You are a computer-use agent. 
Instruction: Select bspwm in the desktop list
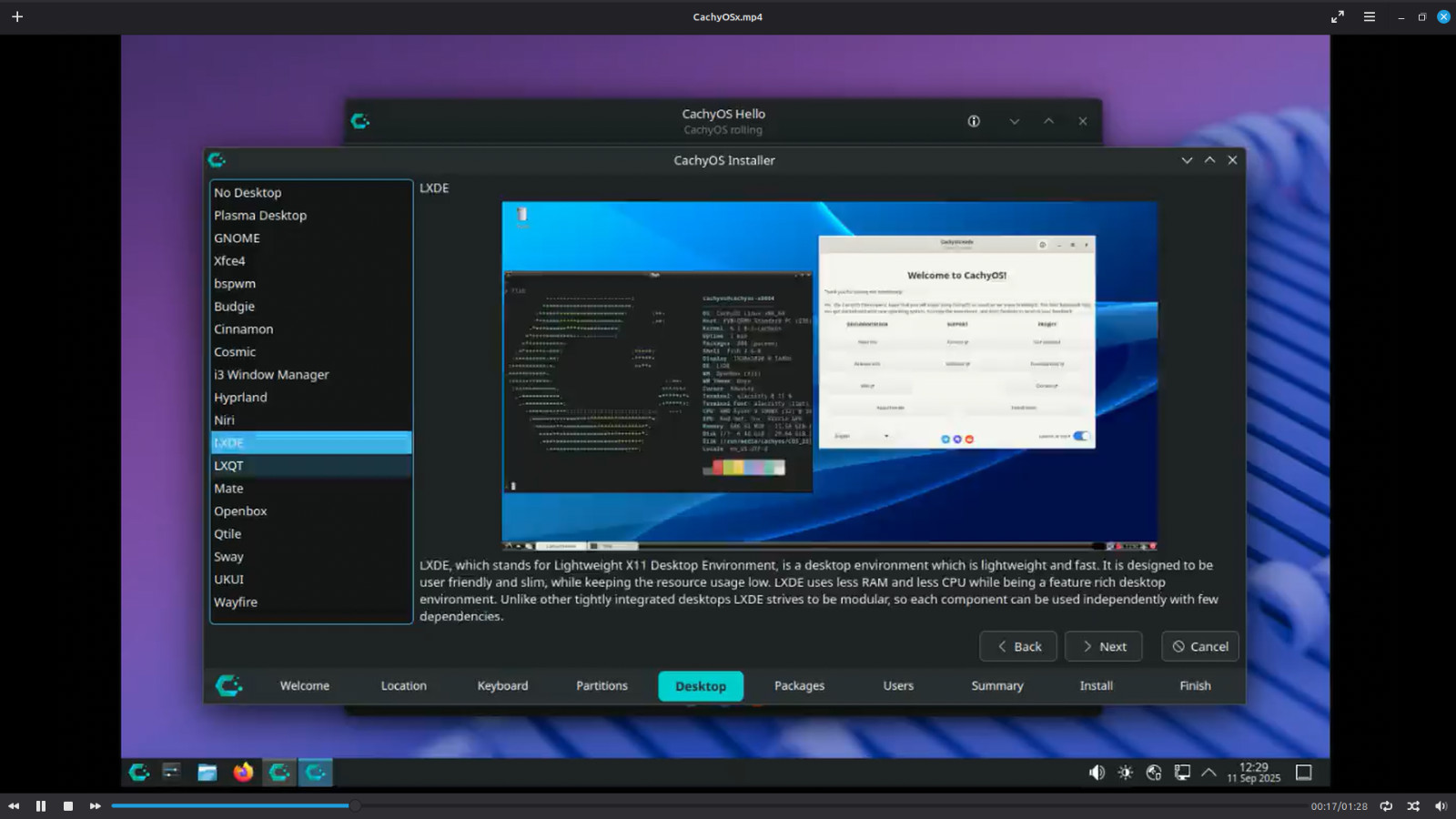(x=311, y=284)
